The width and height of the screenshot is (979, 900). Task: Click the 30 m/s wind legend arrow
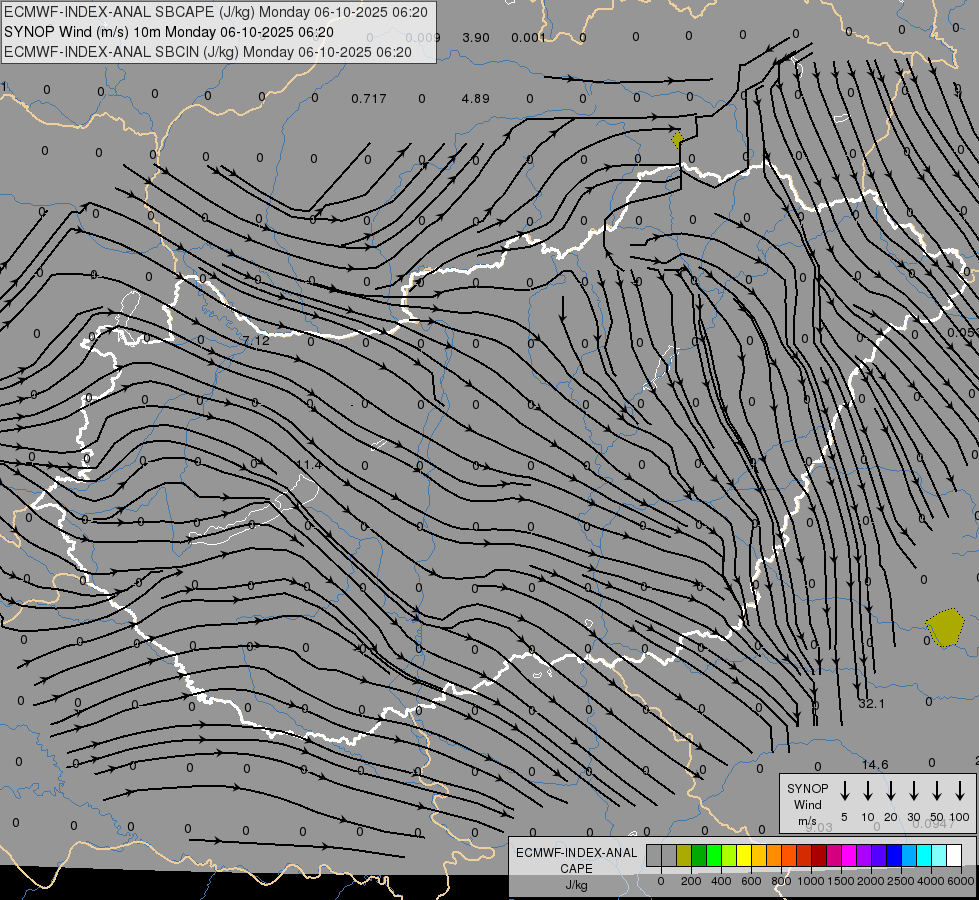[x=913, y=791]
